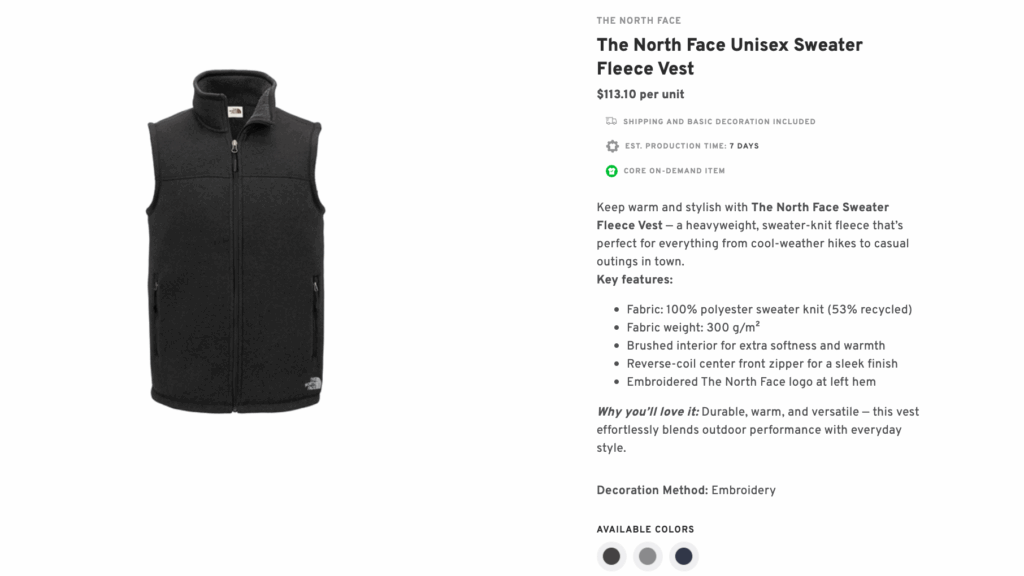Click the product title Unisex Sweater Fleece Vest
Viewport: 1024px width, 576px height.
(729, 56)
